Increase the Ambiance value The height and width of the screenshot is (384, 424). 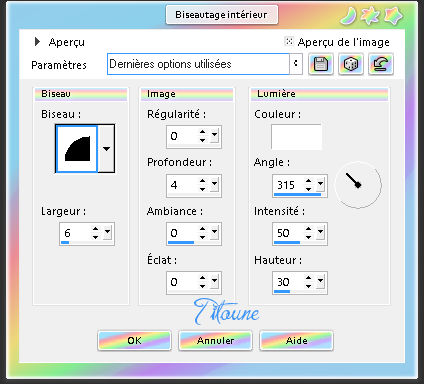pos(203,229)
